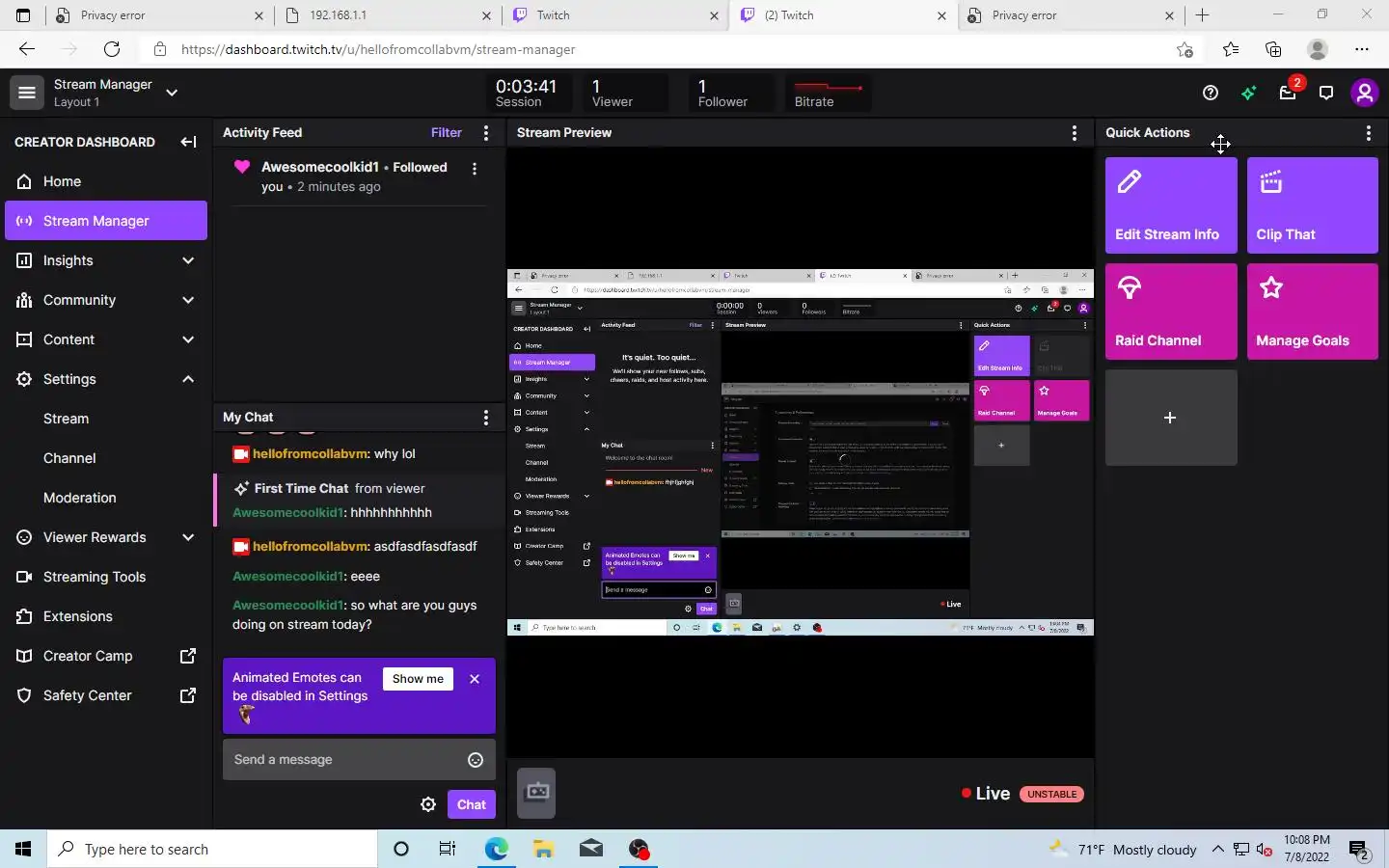Viewport: 1389px width, 868px height.
Task: Switch to the 192.168.1.1 browser tab
Action: pyautogui.click(x=388, y=15)
